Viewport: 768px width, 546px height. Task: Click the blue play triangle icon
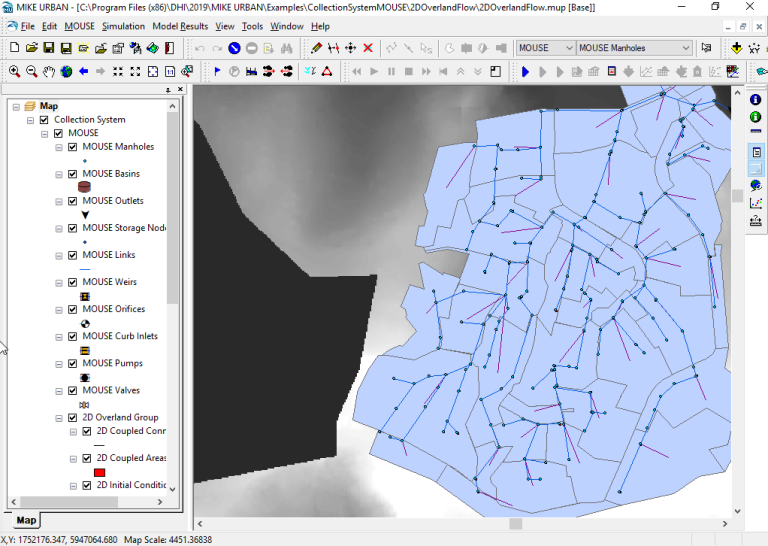pos(526,71)
